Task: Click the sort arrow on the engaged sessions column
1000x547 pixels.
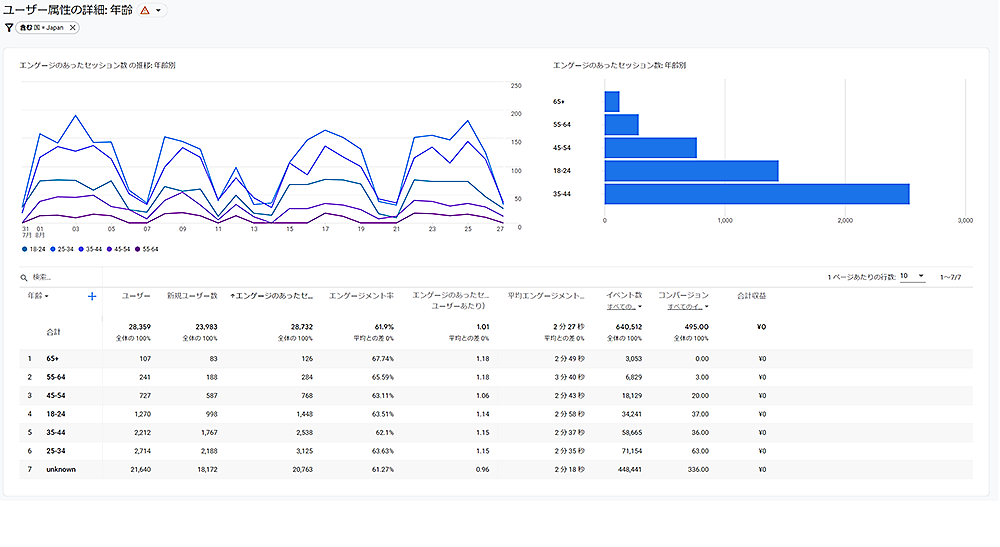Action: point(233,296)
